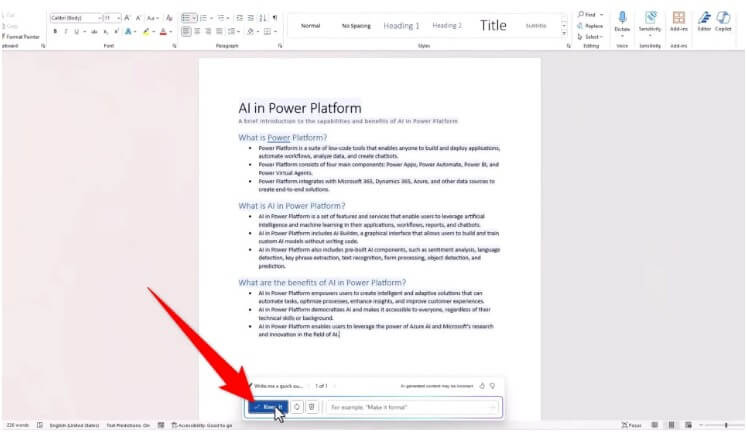Open the multilevel list button
This screenshot has height=433, width=747.
[x=221, y=18]
